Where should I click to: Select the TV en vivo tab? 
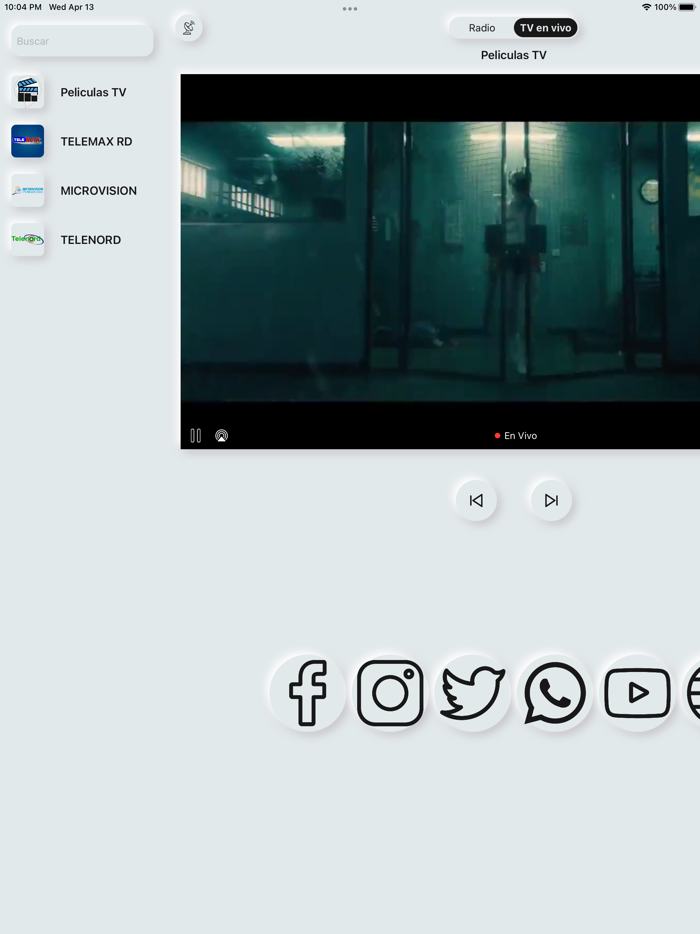pyautogui.click(x=545, y=28)
